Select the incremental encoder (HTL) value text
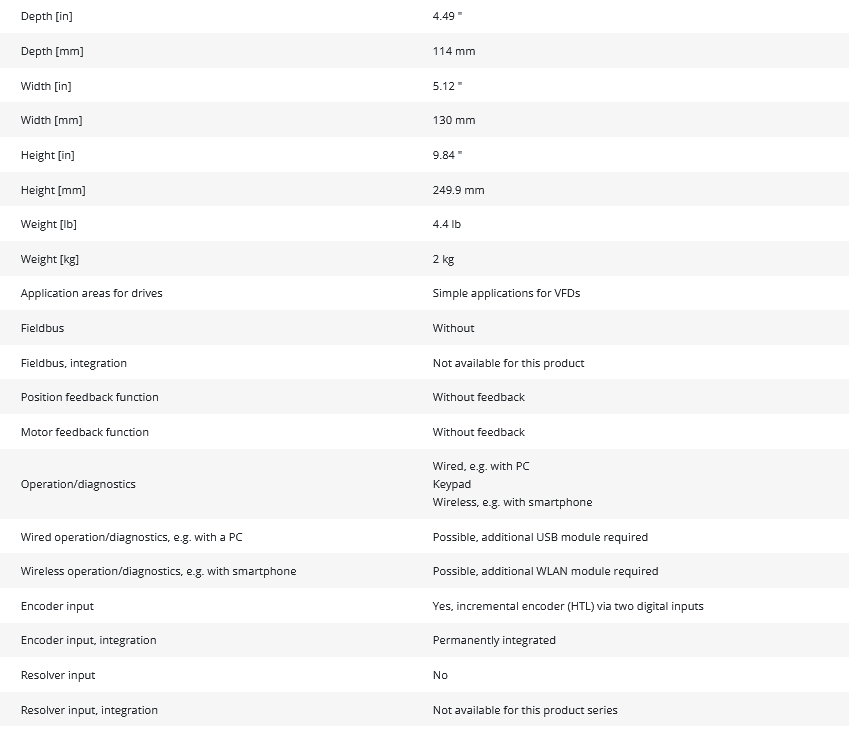This screenshot has height=732, width=852. point(568,606)
